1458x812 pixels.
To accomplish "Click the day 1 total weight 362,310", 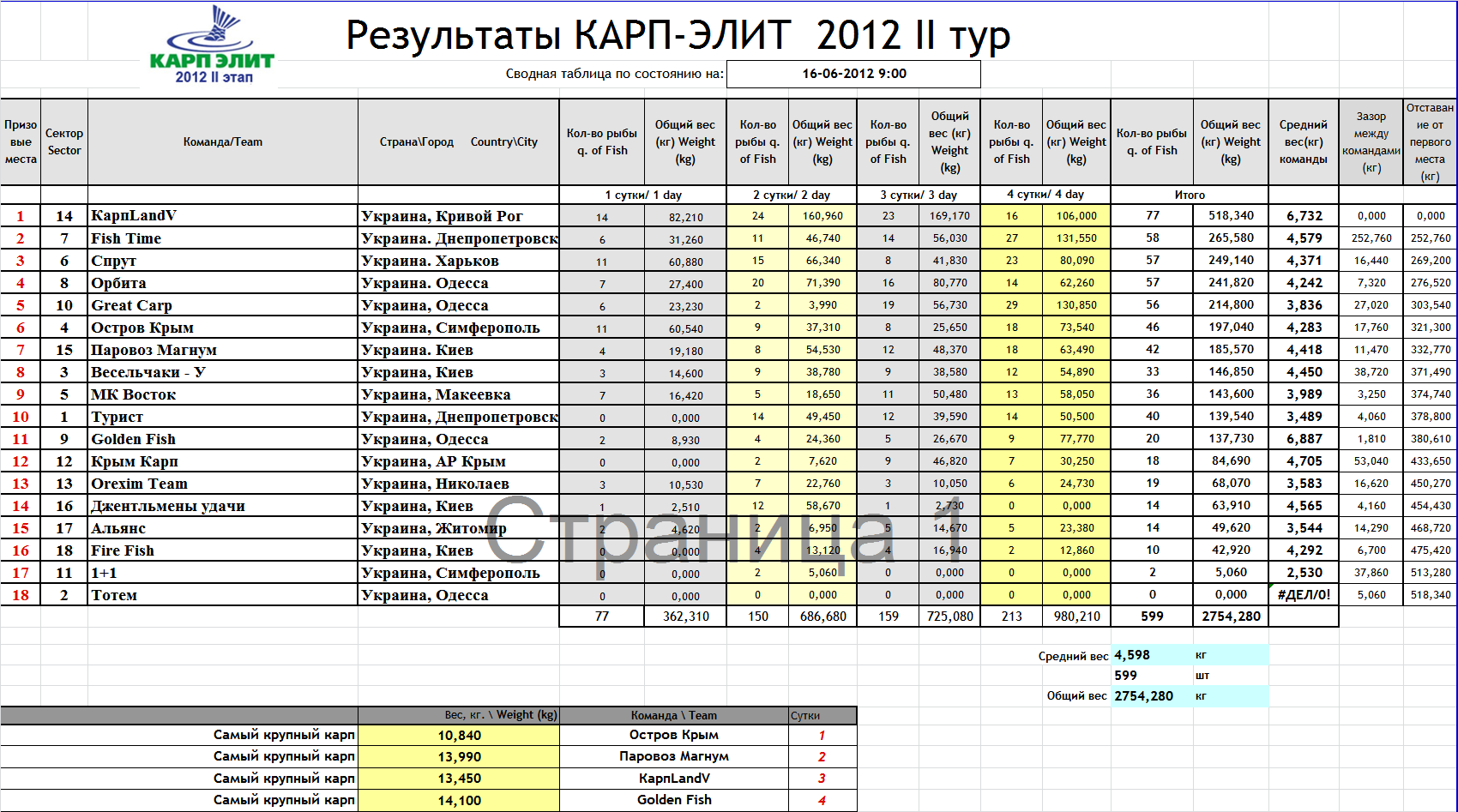I will 685,617.
